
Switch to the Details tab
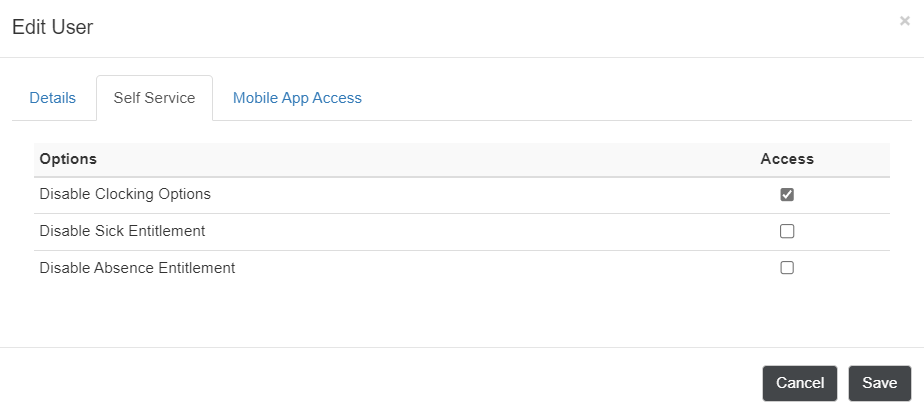pos(52,98)
